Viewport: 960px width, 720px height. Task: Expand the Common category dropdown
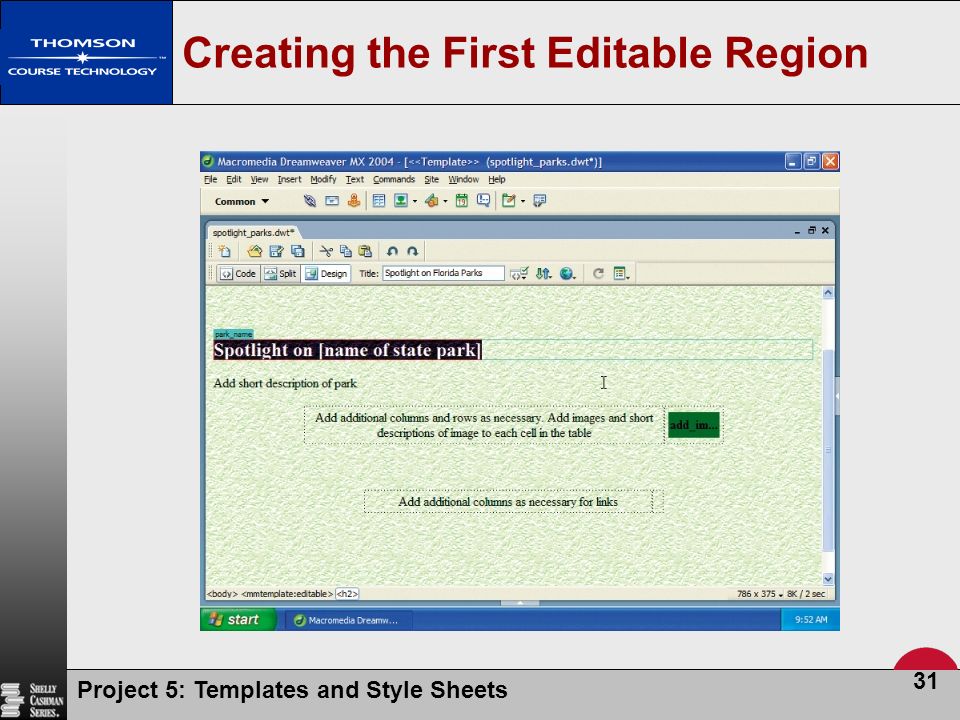pyautogui.click(x=242, y=201)
